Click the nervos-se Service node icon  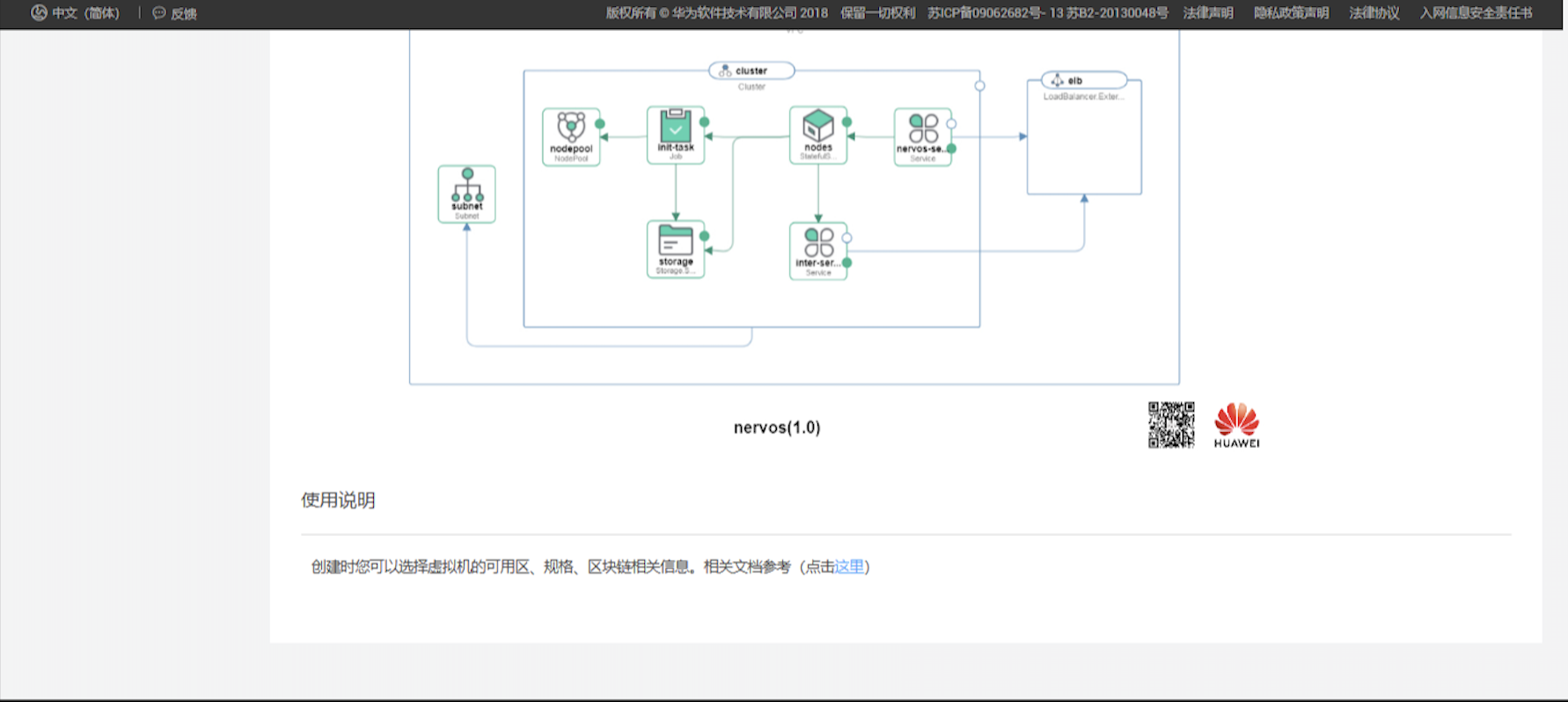[x=923, y=137]
